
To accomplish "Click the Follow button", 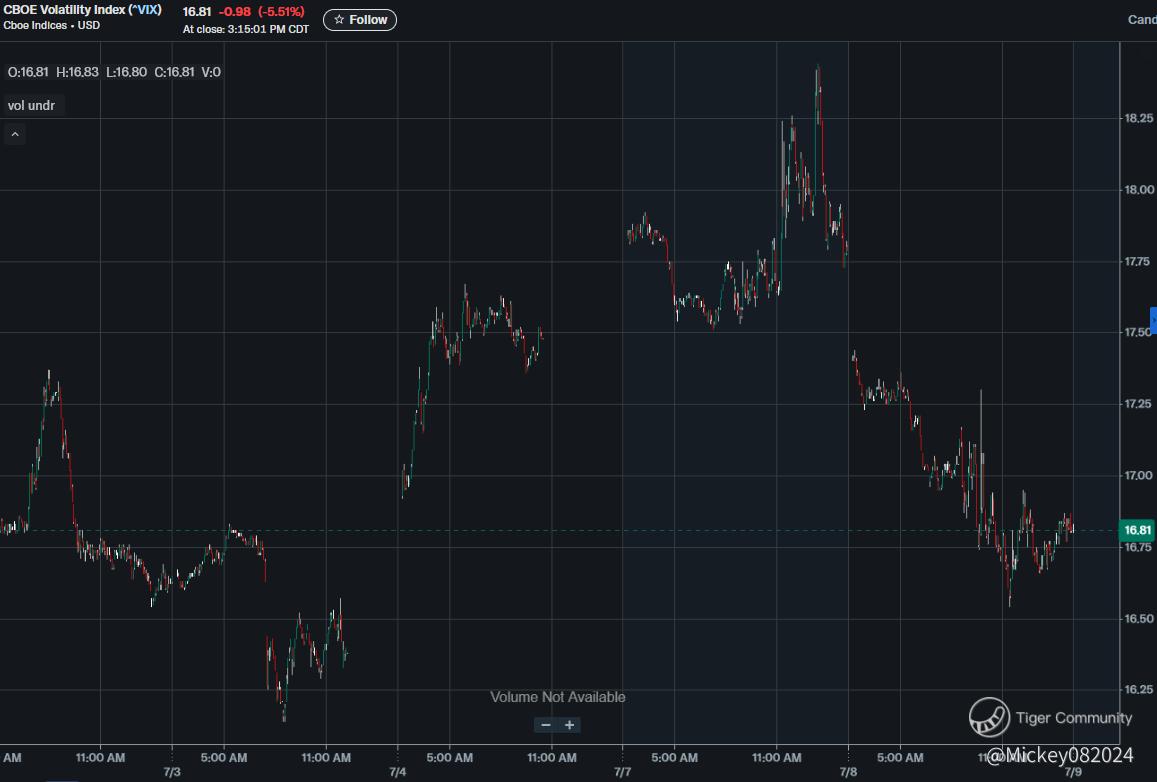I will pyautogui.click(x=359, y=20).
